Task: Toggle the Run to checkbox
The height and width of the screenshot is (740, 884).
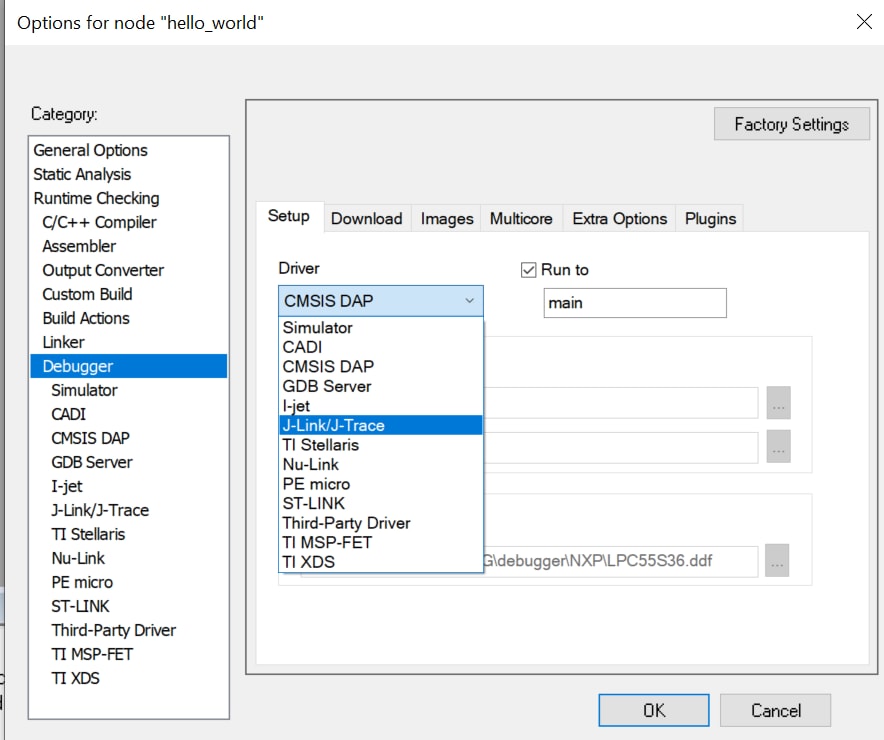Action: 529,270
